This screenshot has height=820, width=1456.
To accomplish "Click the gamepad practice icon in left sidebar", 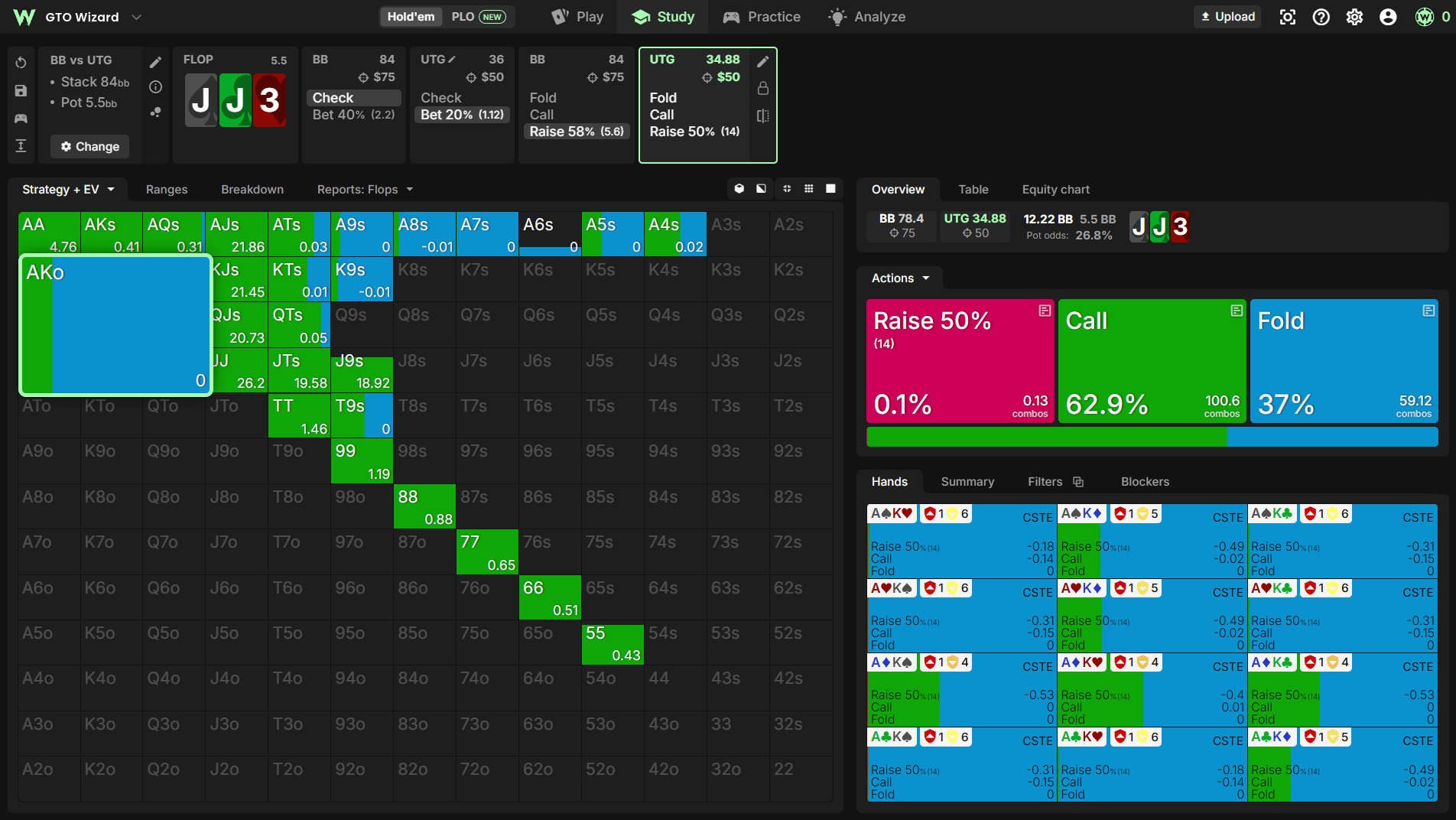I will pyautogui.click(x=21, y=118).
